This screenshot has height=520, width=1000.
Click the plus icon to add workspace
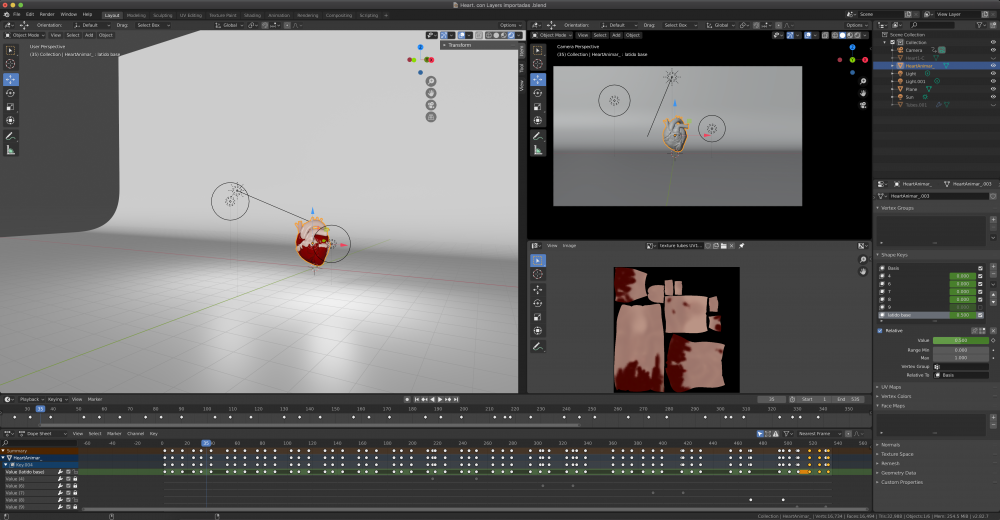pyautogui.click(x=386, y=15)
